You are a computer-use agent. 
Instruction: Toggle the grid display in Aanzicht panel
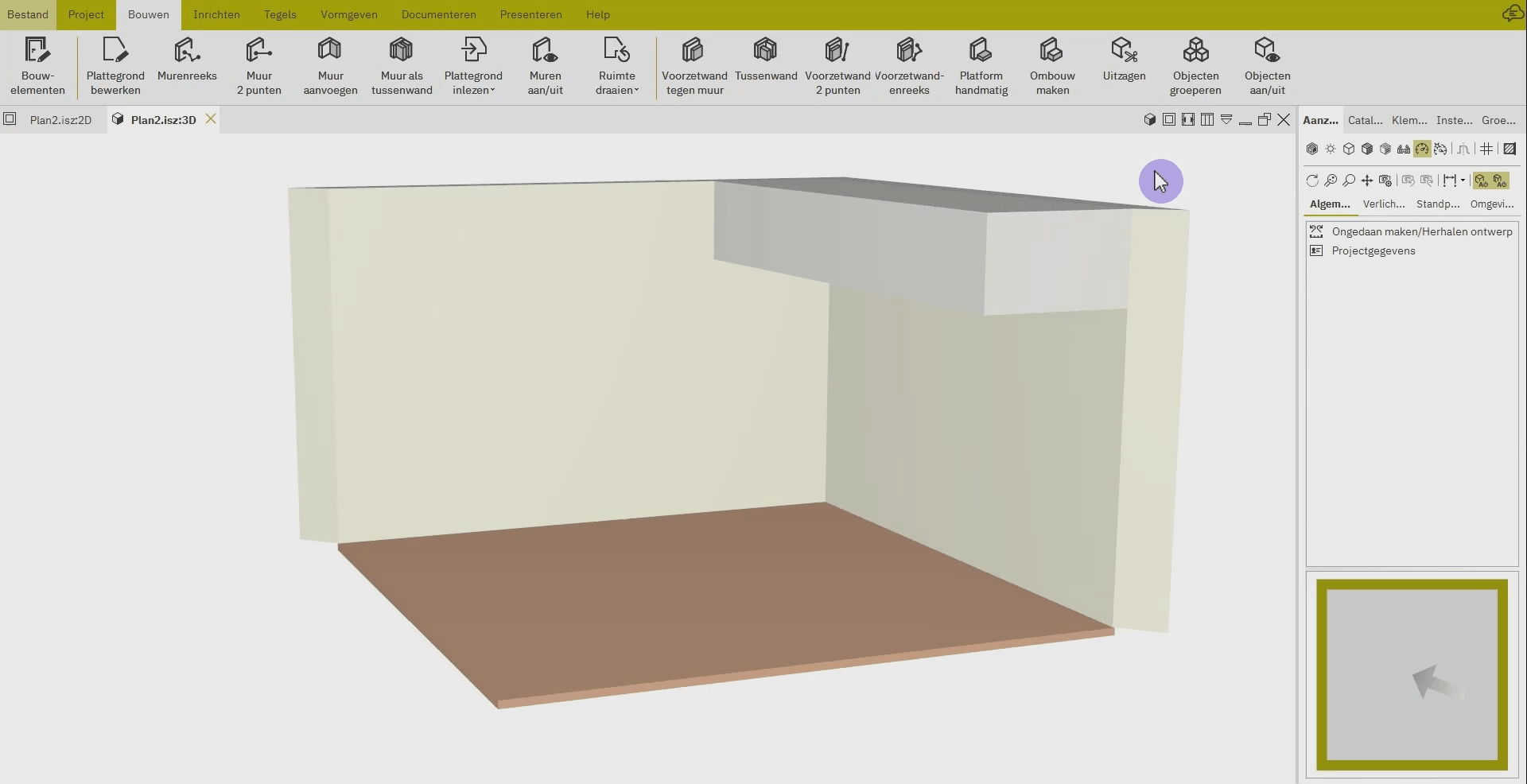click(x=1487, y=149)
